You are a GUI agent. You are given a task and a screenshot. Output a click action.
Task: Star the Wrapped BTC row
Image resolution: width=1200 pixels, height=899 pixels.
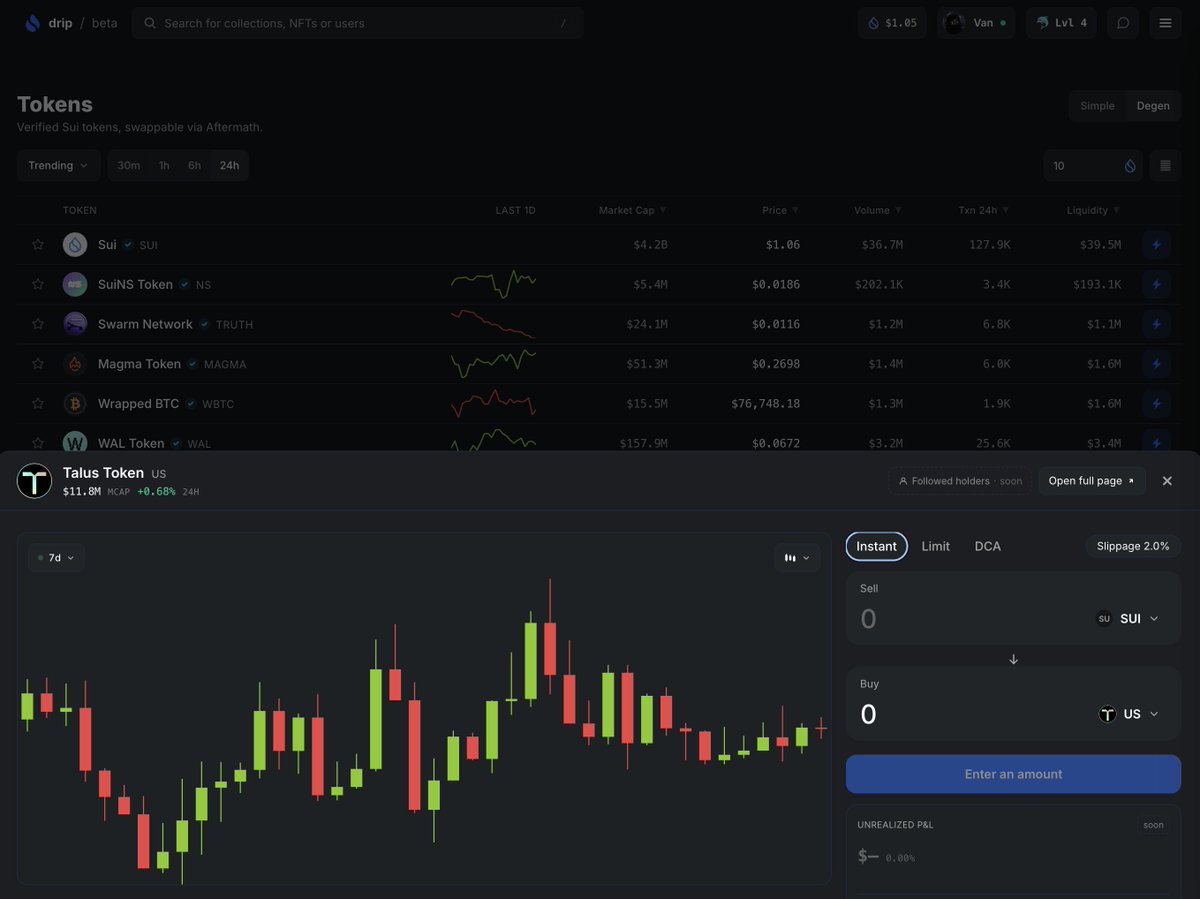38,404
